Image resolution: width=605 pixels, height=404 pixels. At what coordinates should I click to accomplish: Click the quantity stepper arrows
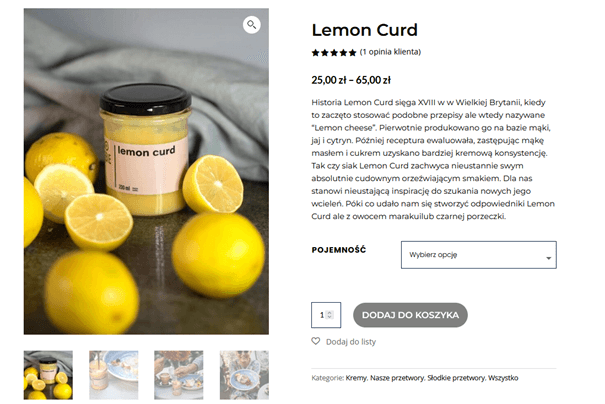coord(329,315)
